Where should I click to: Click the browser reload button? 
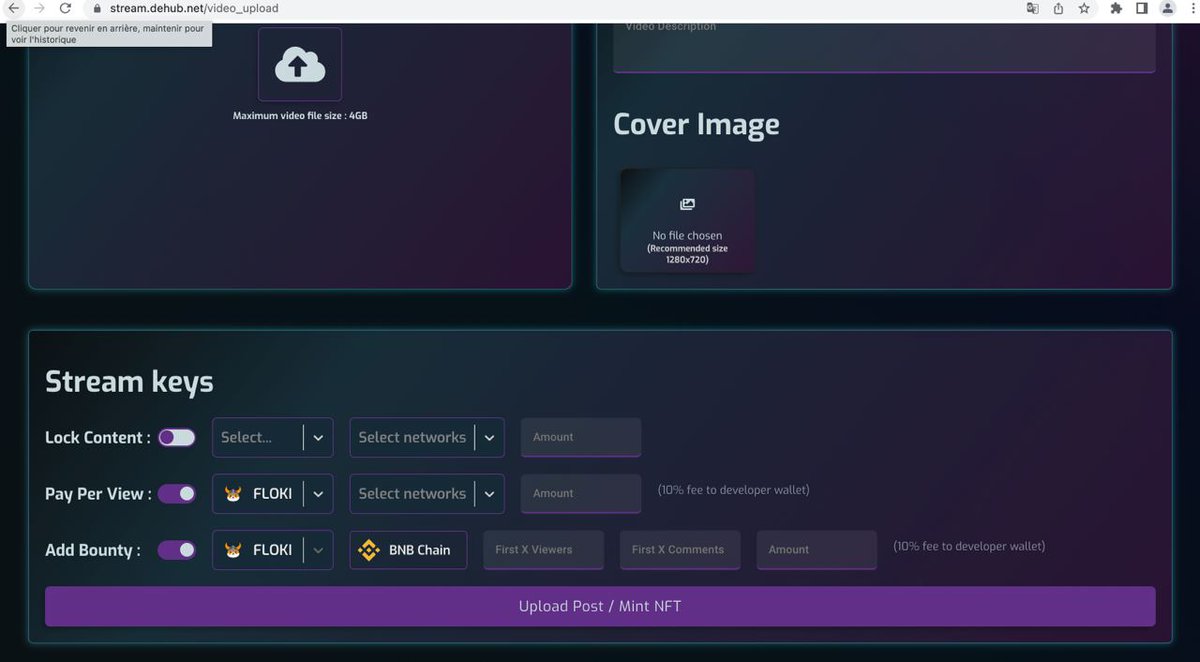click(65, 9)
